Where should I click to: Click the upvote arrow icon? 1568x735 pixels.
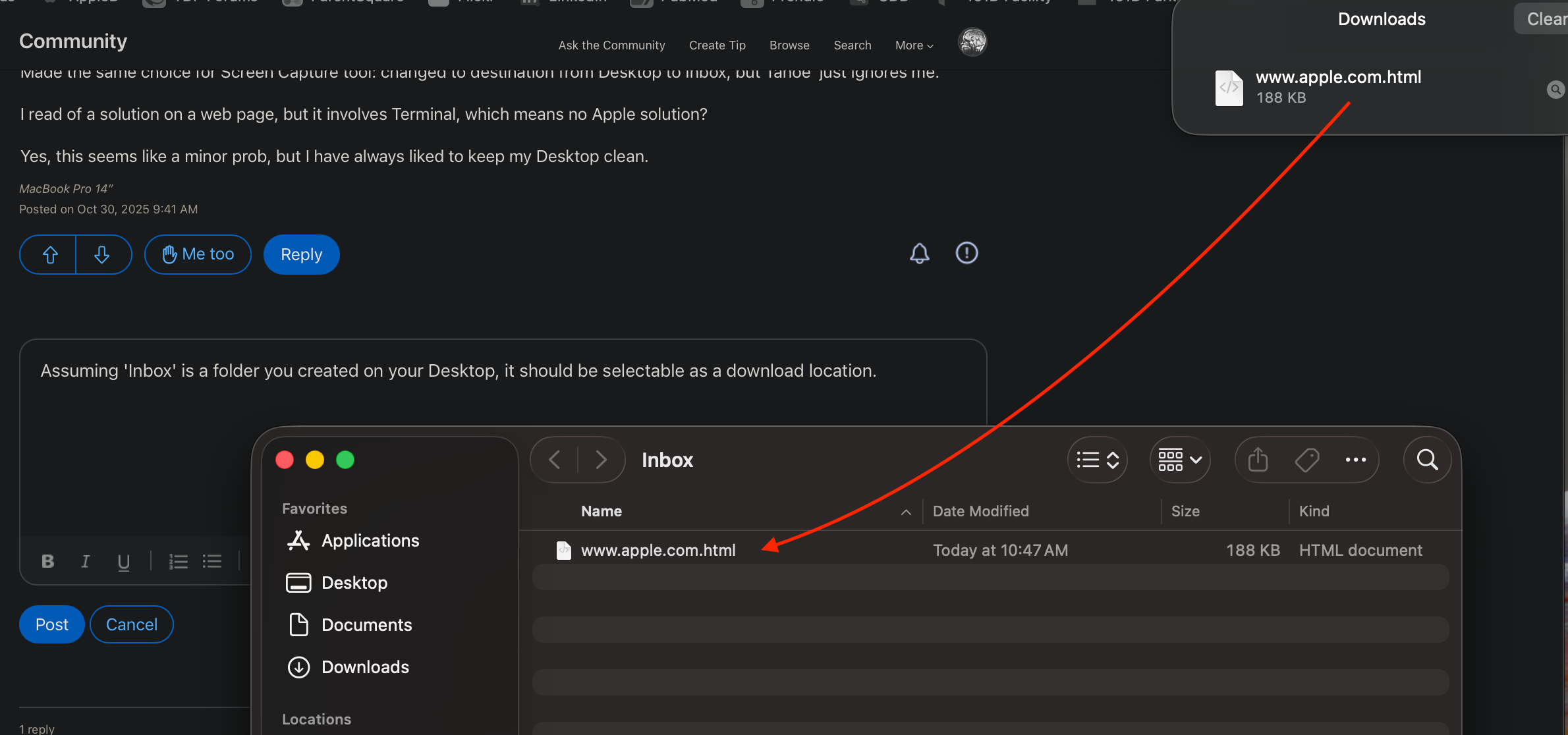pyautogui.click(x=50, y=255)
